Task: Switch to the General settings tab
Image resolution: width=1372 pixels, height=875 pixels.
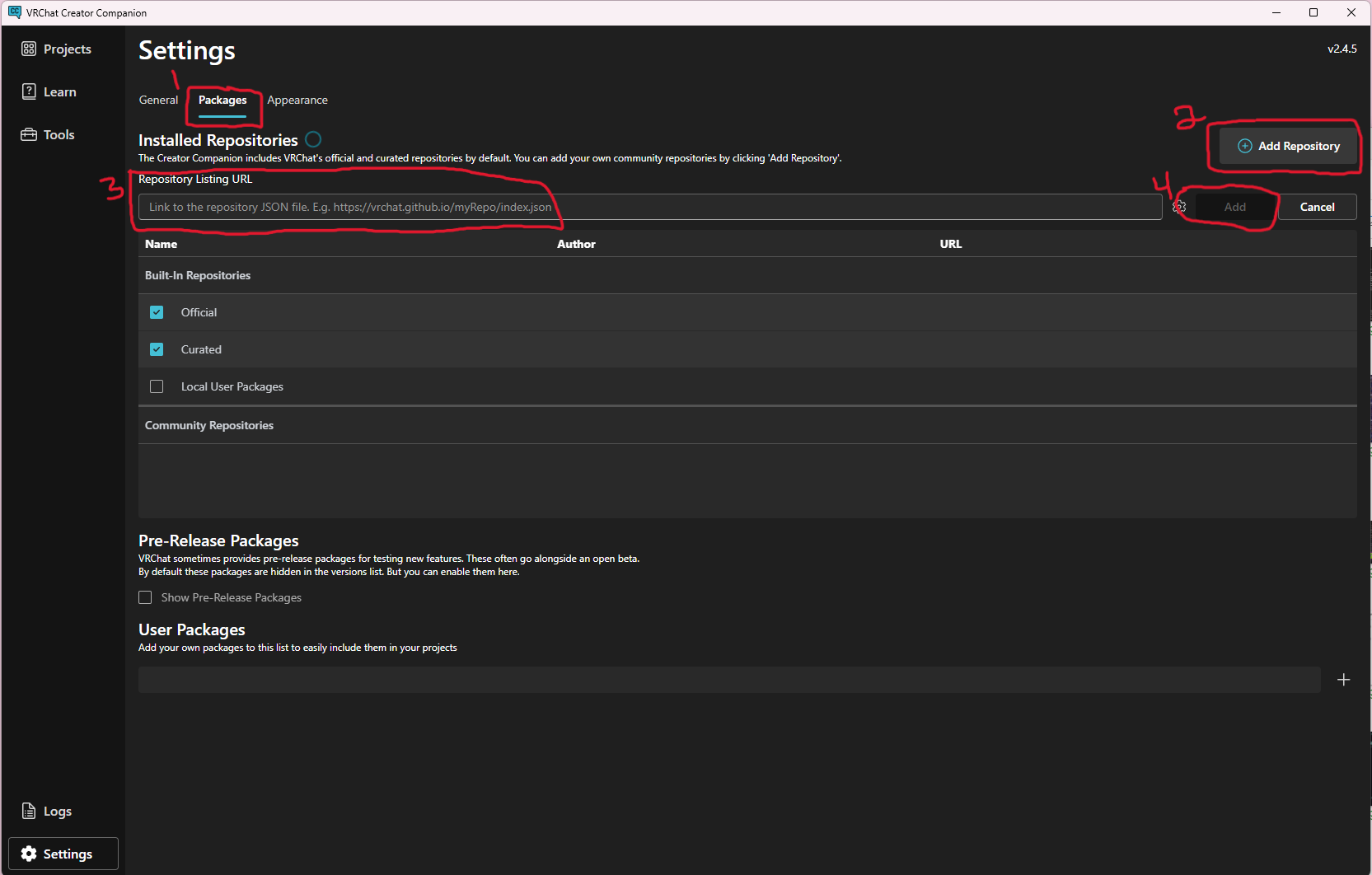Action: (x=158, y=100)
